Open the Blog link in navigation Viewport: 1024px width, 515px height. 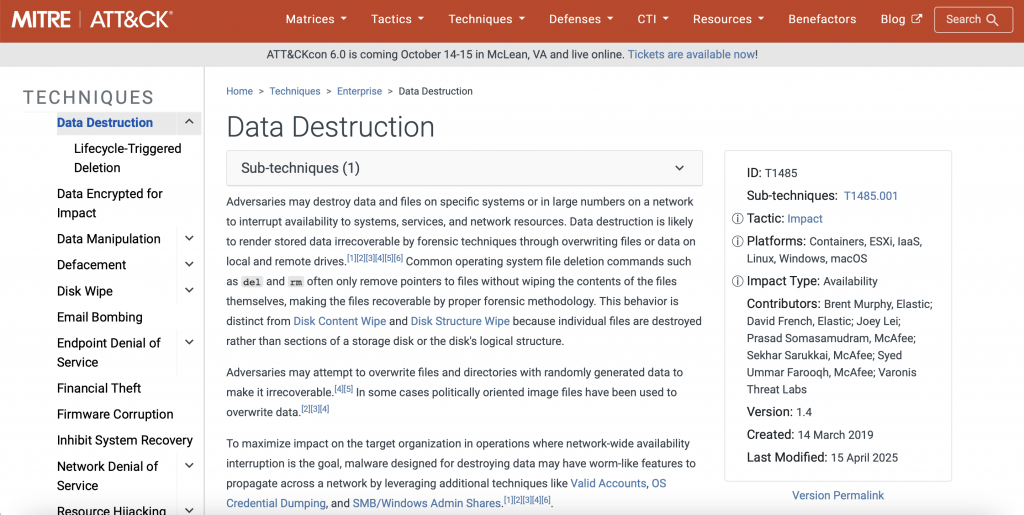901,19
